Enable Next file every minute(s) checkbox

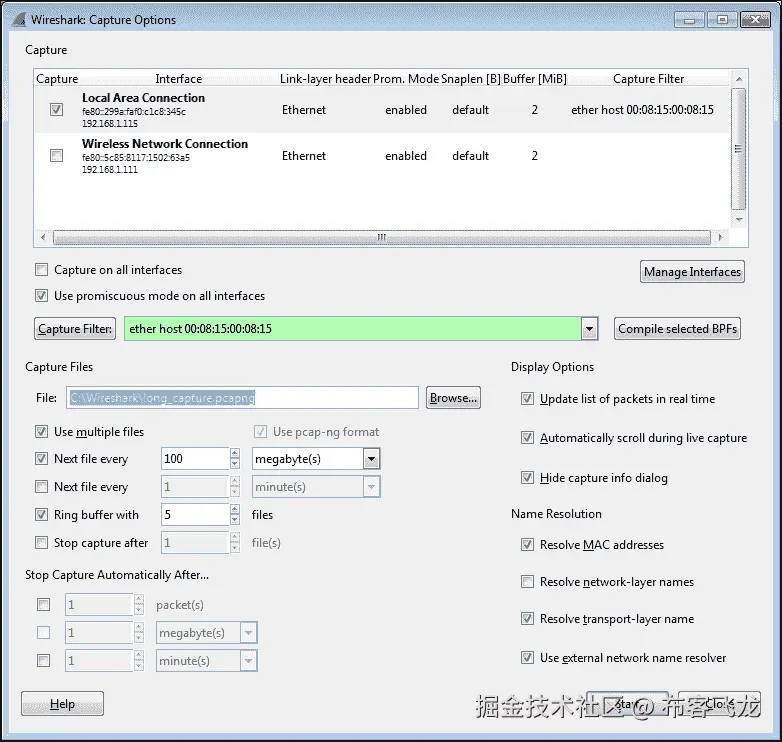(x=41, y=487)
